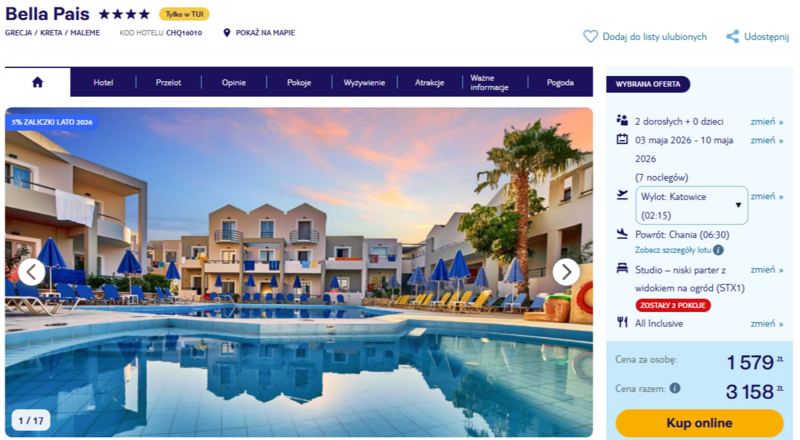Click info icon beside Cena razem
Viewport: 800px width, 440px height.
[675, 388]
